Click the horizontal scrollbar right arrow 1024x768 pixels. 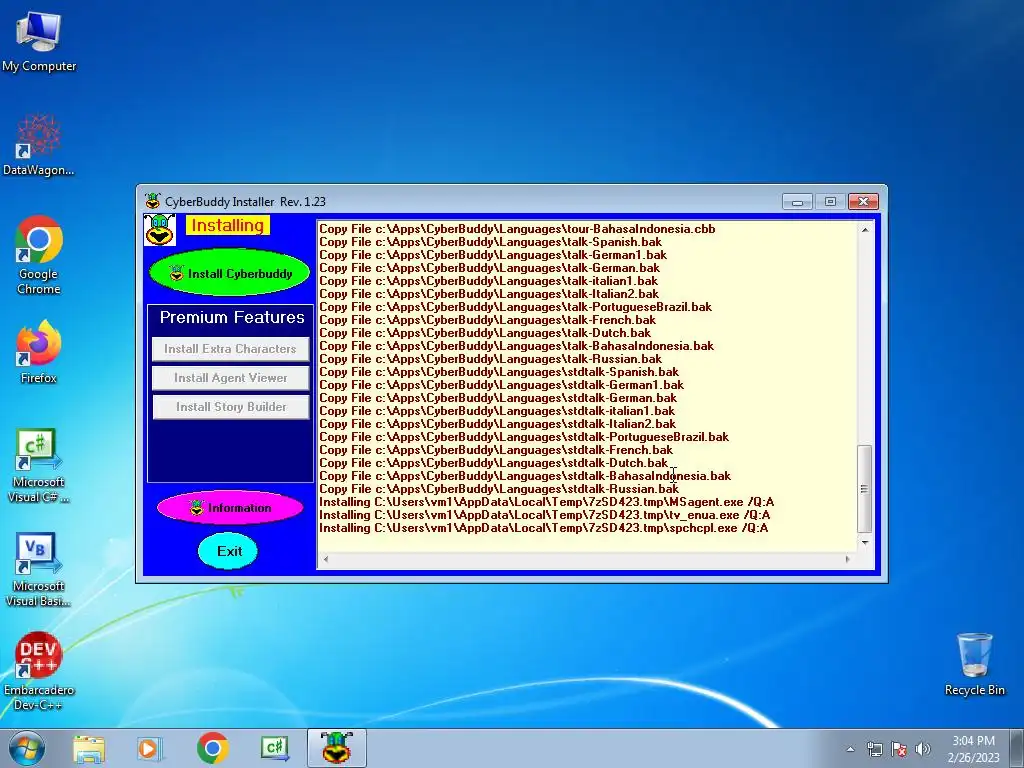coord(848,559)
